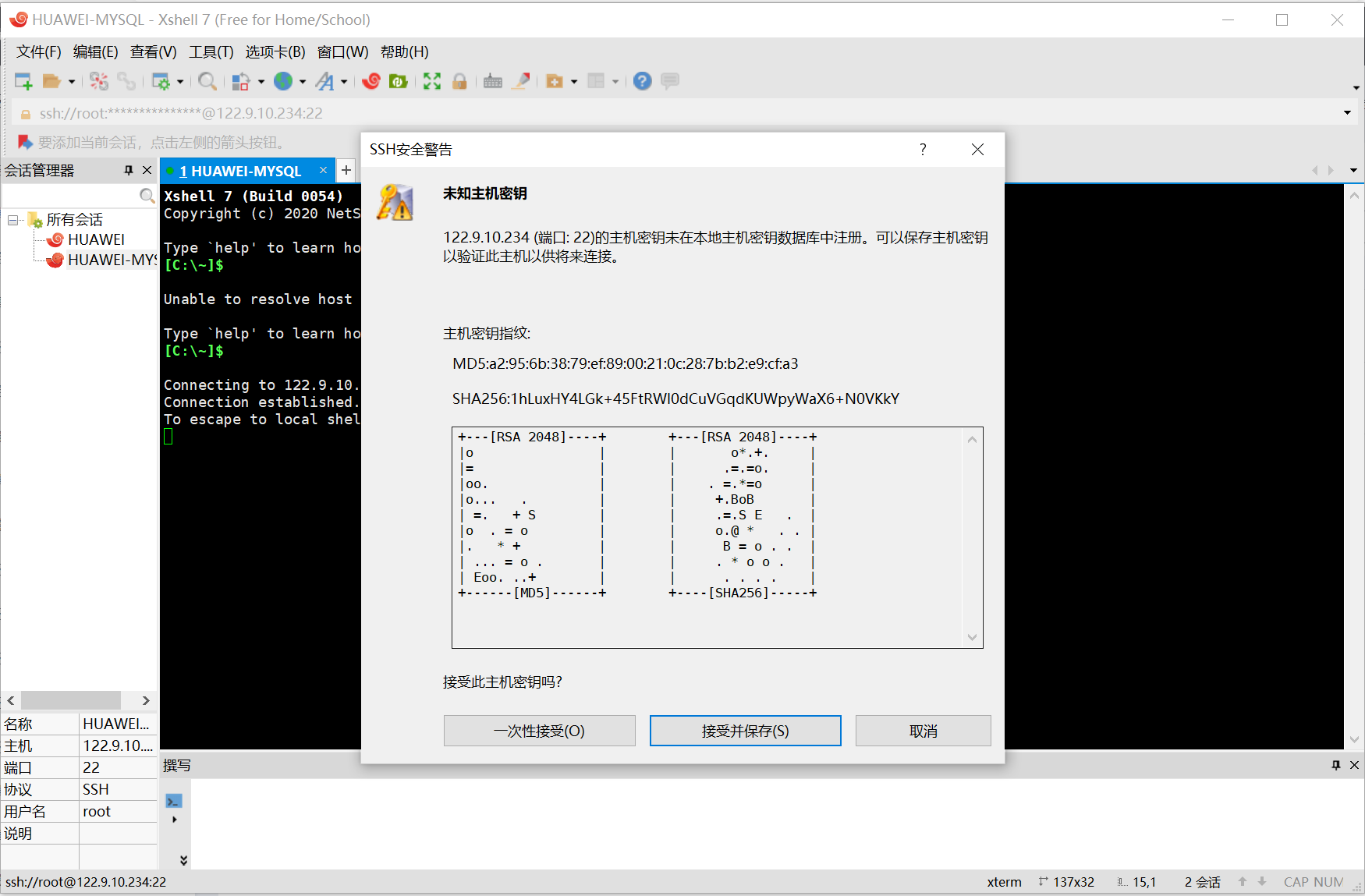Collapse the 所有会话 tree node
The width and height of the screenshot is (1365, 896).
[12, 220]
